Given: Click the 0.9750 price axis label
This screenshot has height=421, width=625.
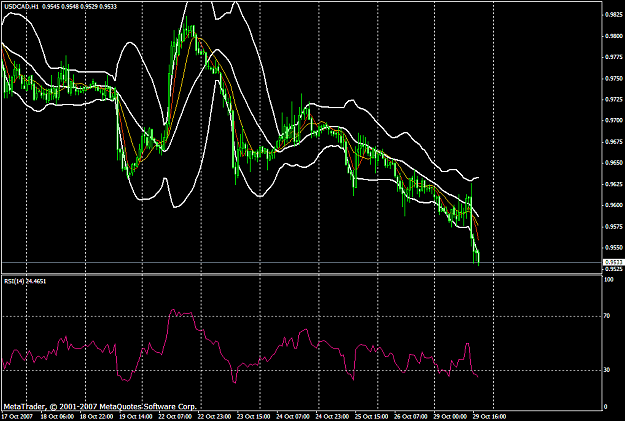Looking at the screenshot, I should 614,78.
